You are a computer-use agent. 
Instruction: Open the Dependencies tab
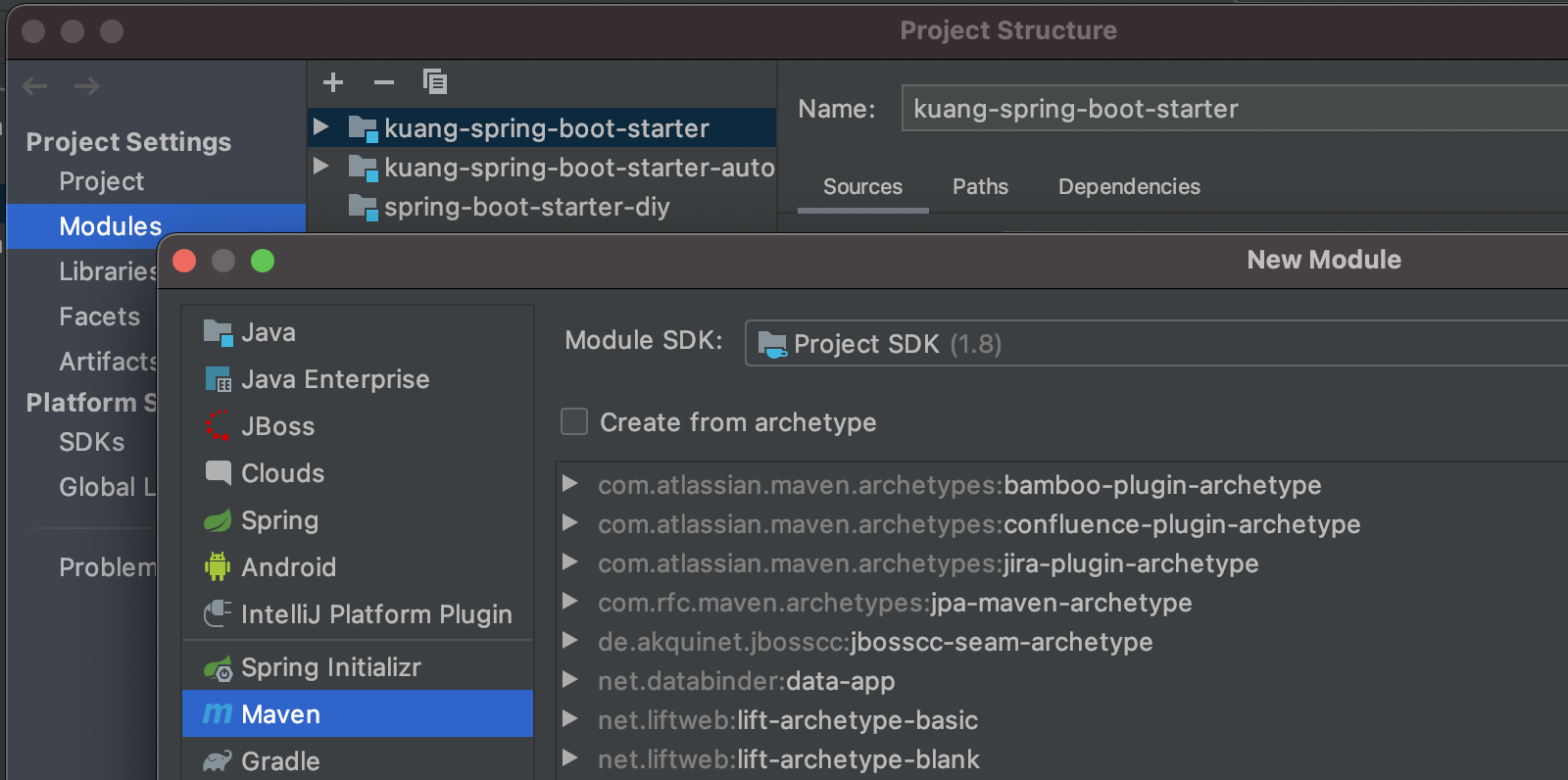[1129, 186]
